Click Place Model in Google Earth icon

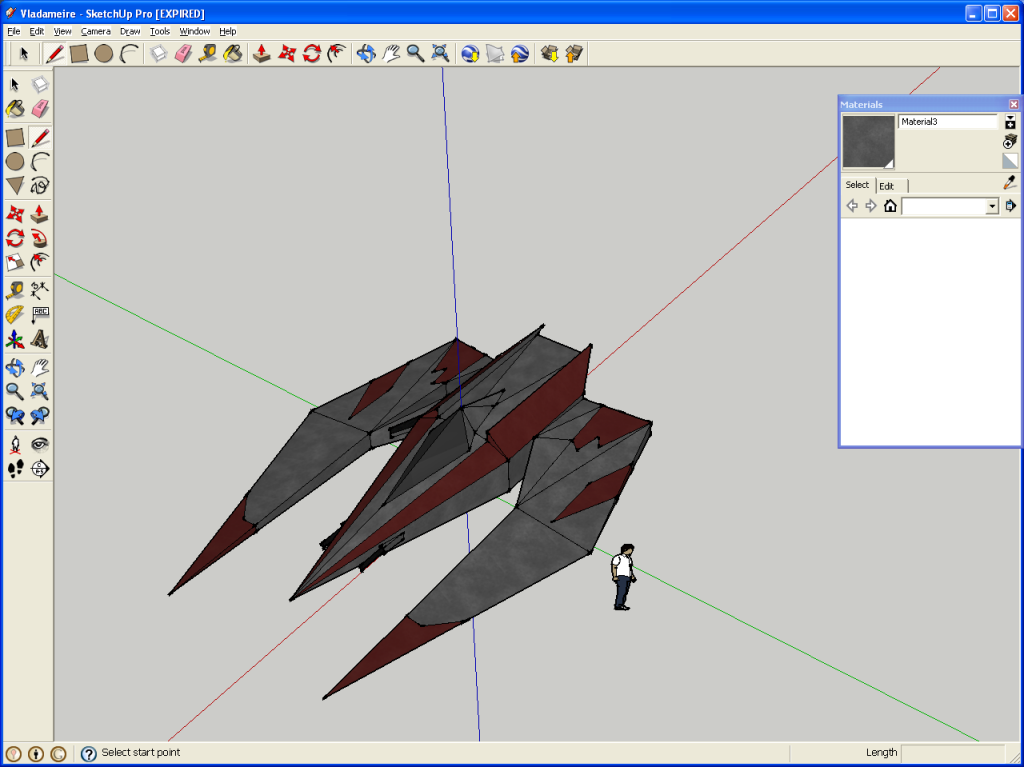tap(520, 54)
